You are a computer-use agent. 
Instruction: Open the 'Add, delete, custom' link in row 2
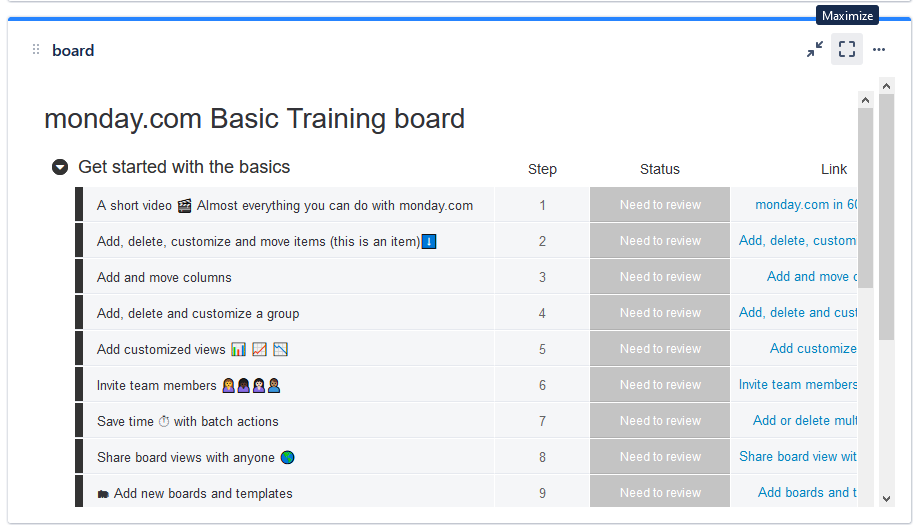tap(798, 240)
